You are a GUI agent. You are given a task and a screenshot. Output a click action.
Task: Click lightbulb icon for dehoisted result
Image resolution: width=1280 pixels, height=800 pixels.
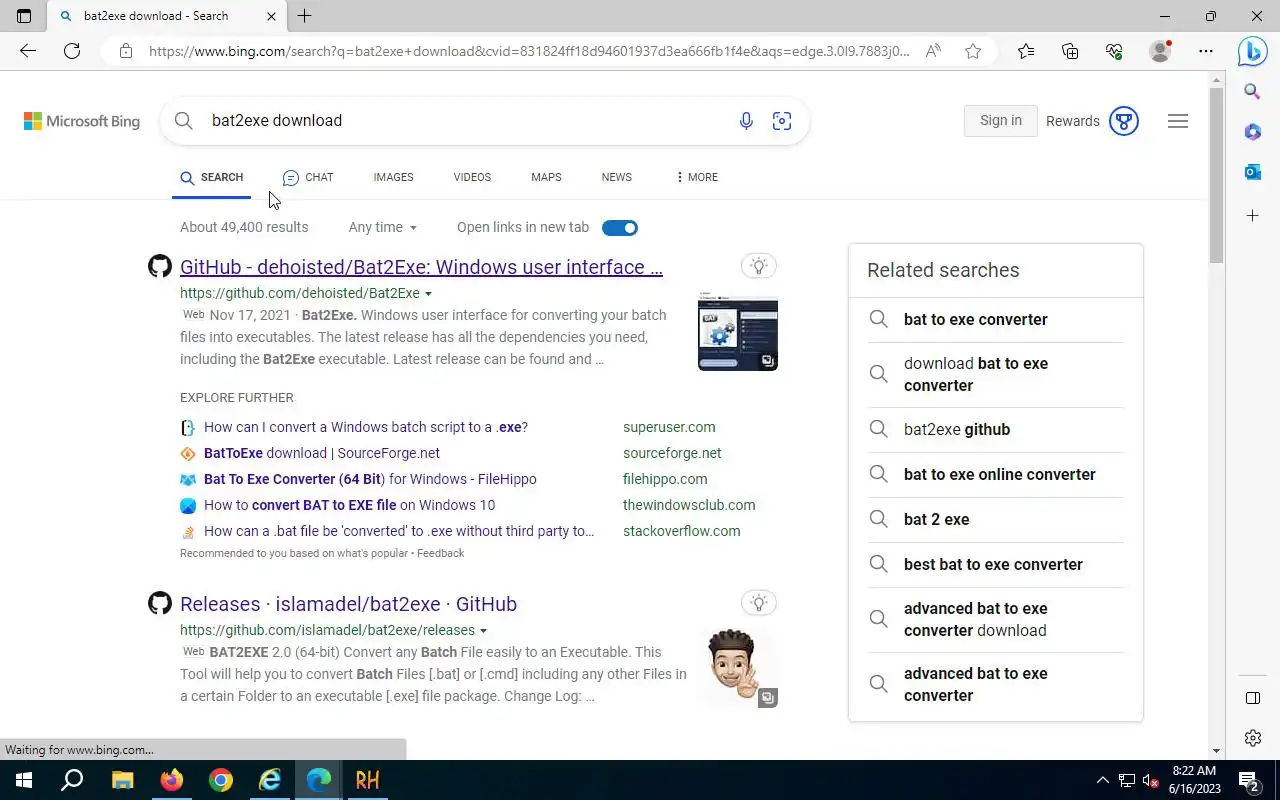[x=759, y=266]
